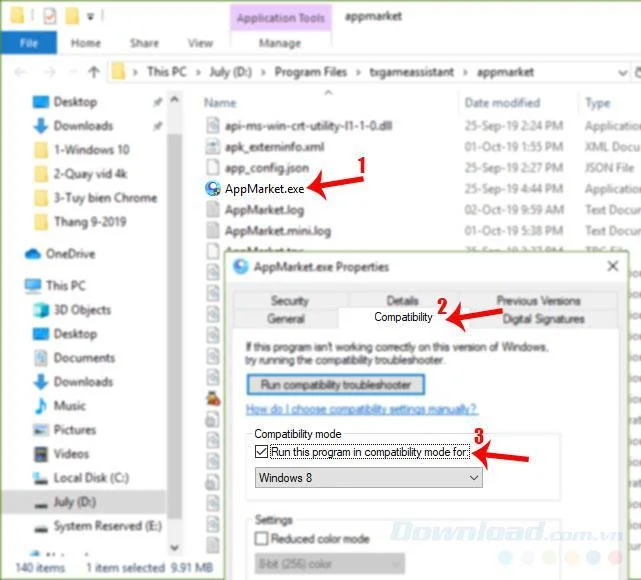Open the quick access toolbar dropdown arrow
641x580 pixels.
pos(90,17)
